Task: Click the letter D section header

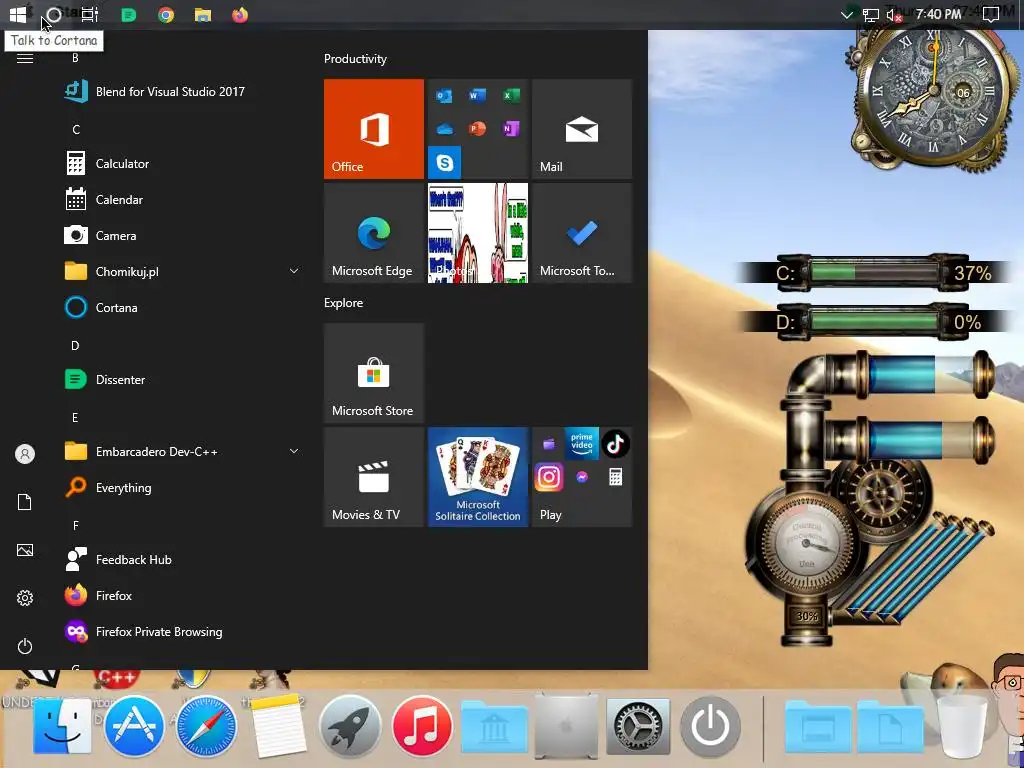Action: 75,345
